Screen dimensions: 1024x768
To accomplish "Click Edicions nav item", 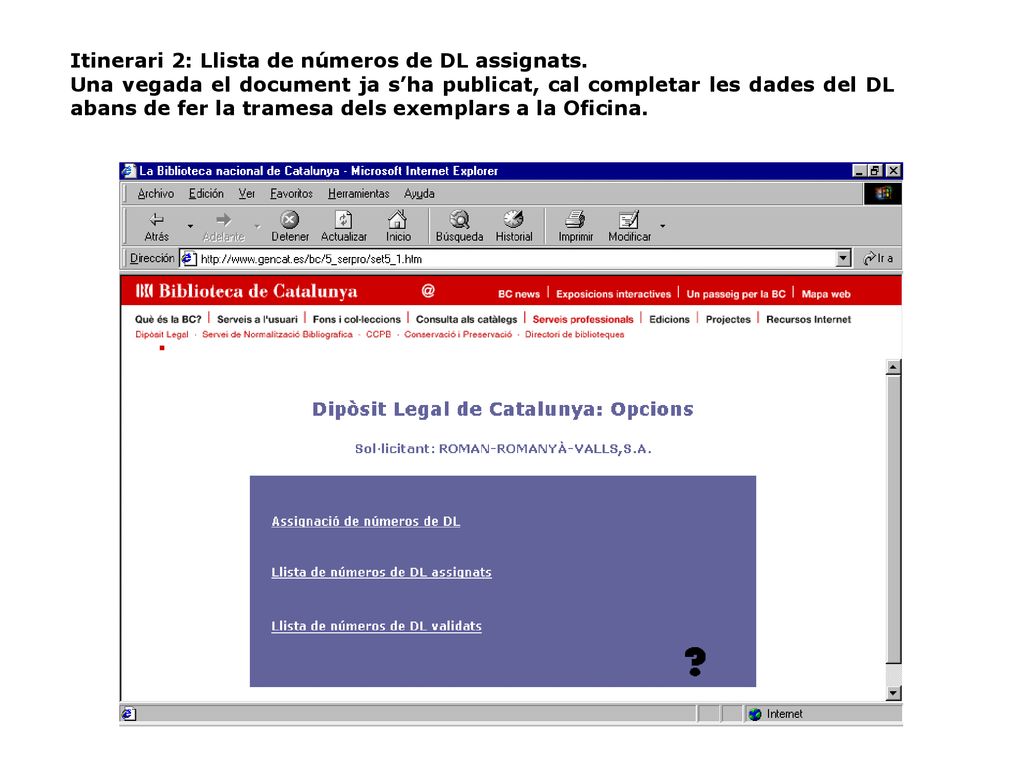I will (x=669, y=319).
